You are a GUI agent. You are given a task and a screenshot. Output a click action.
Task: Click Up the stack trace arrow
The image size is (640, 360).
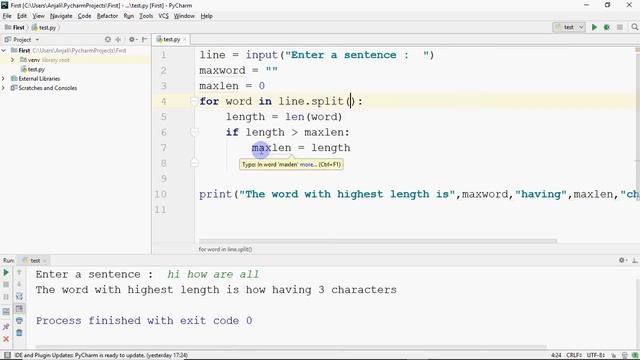pyautogui.click(x=19, y=272)
